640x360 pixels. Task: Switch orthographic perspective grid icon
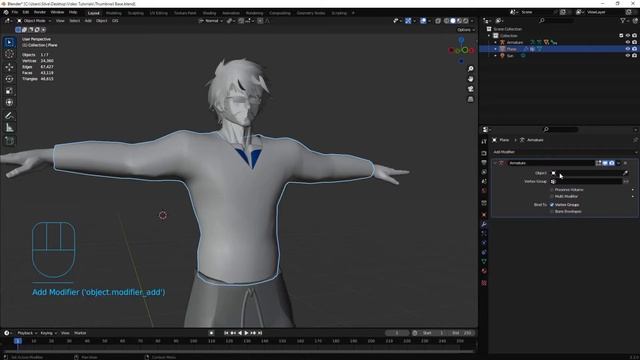pyautogui.click(x=471, y=99)
